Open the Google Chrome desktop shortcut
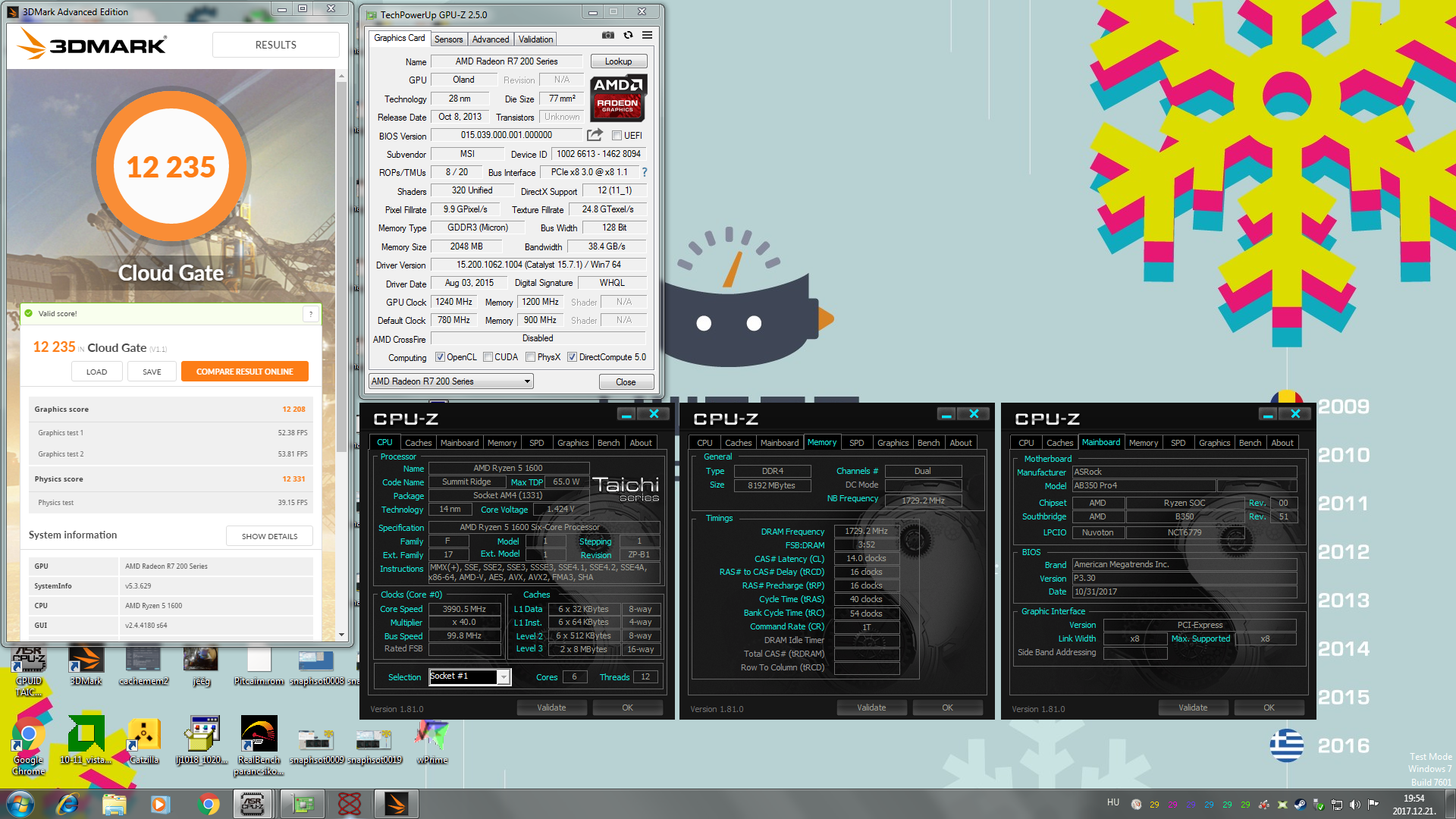Viewport: 1456px width, 819px height. click(28, 745)
